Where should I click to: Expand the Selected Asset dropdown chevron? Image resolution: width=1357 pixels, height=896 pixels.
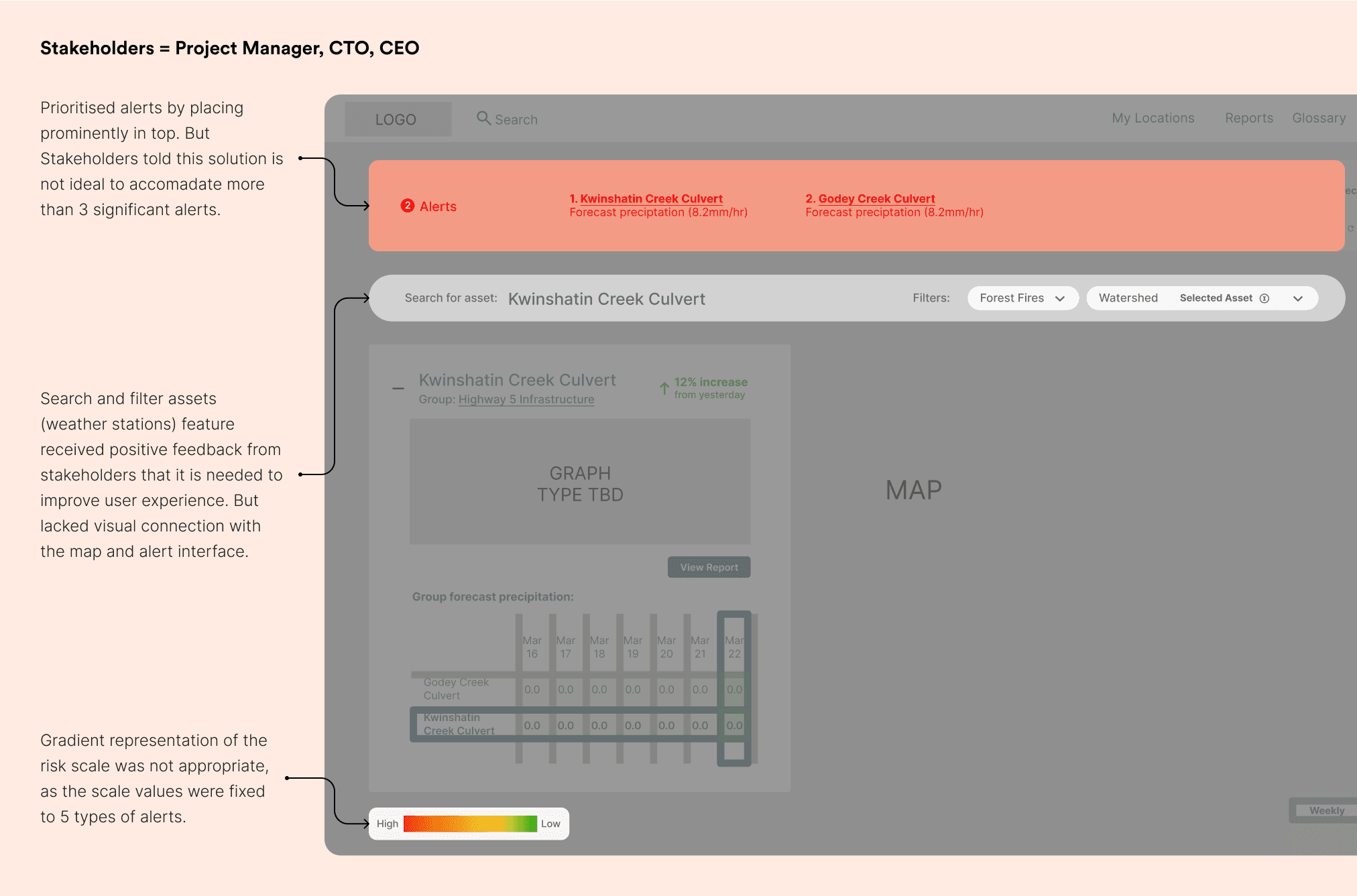pyautogui.click(x=1298, y=299)
